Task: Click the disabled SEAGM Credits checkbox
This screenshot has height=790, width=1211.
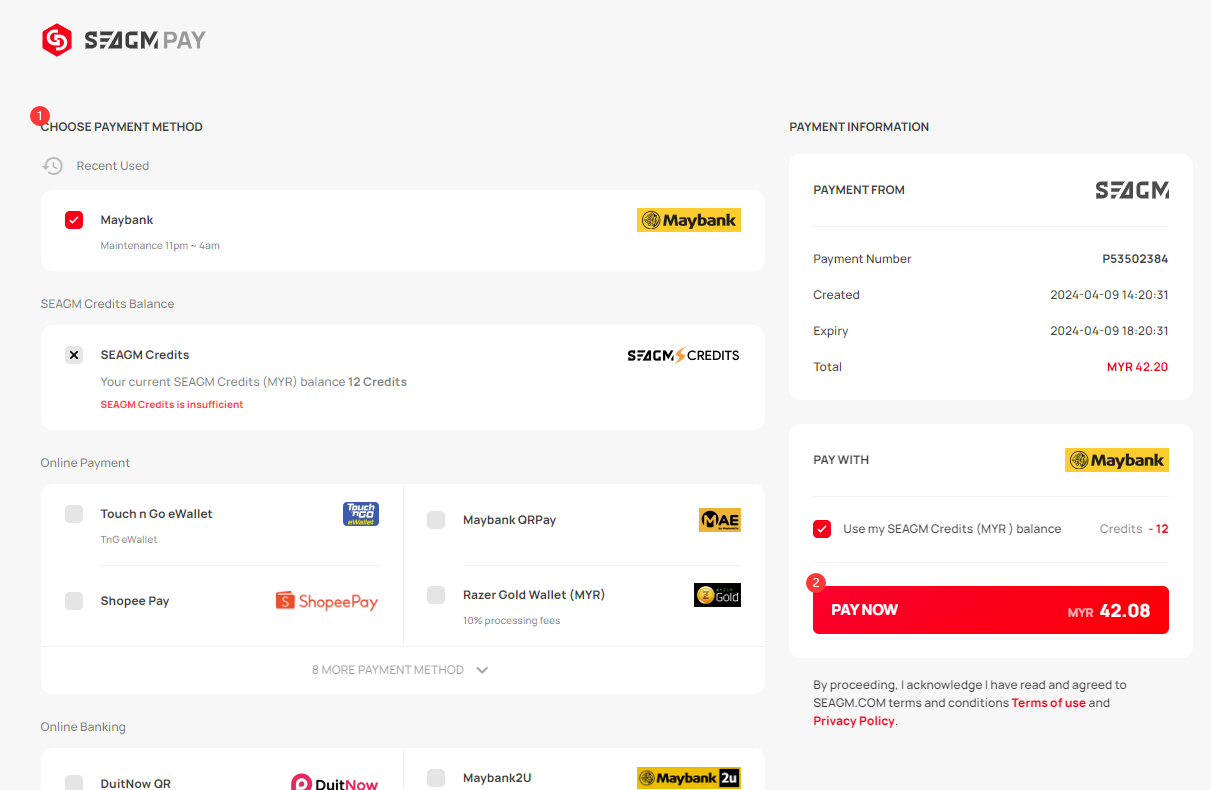Action: (x=74, y=355)
